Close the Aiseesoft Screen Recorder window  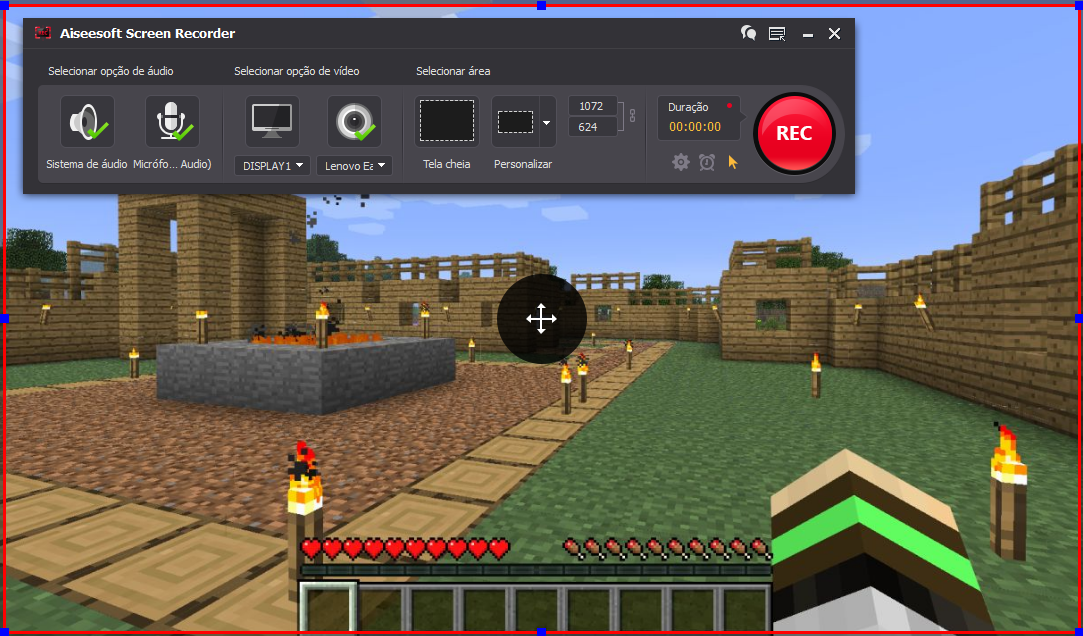(x=834, y=33)
